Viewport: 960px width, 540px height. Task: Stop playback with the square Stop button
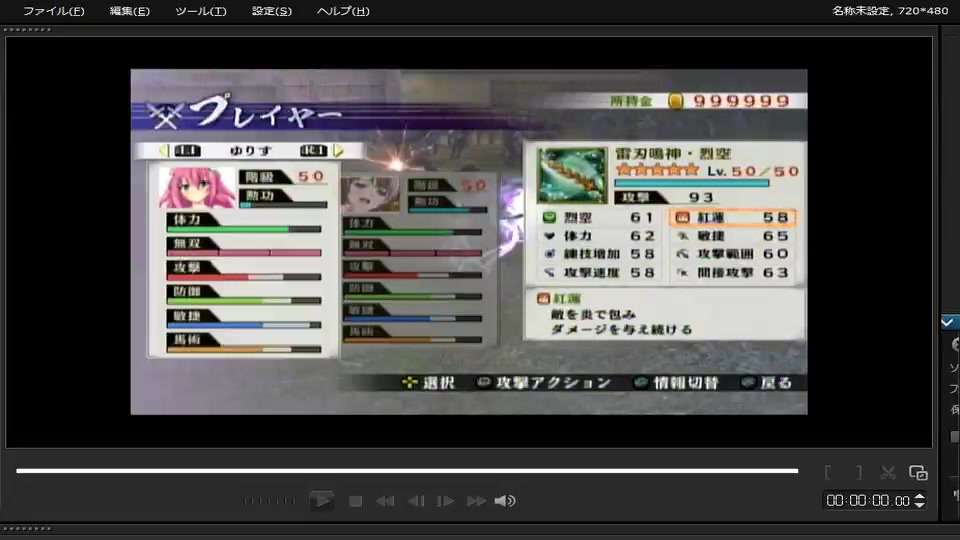[x=355, y=501]
